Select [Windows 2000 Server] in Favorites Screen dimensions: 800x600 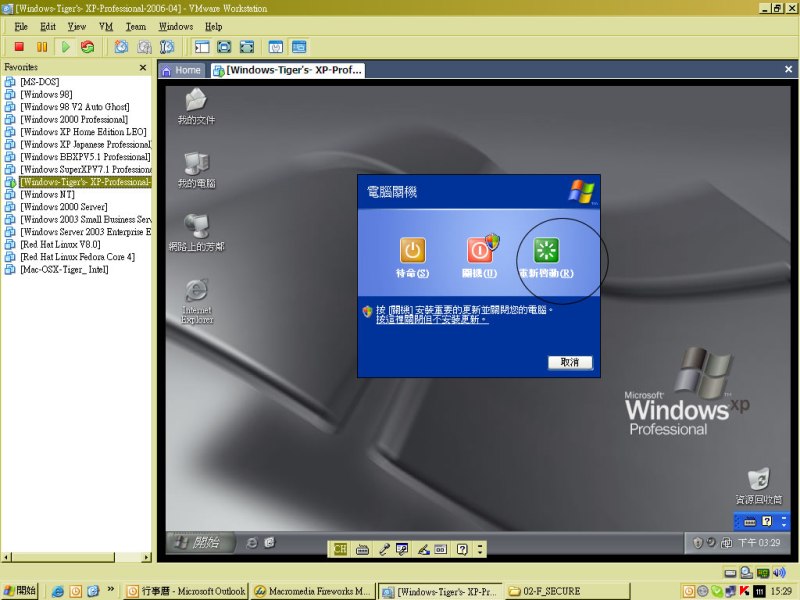pos(63,207)
